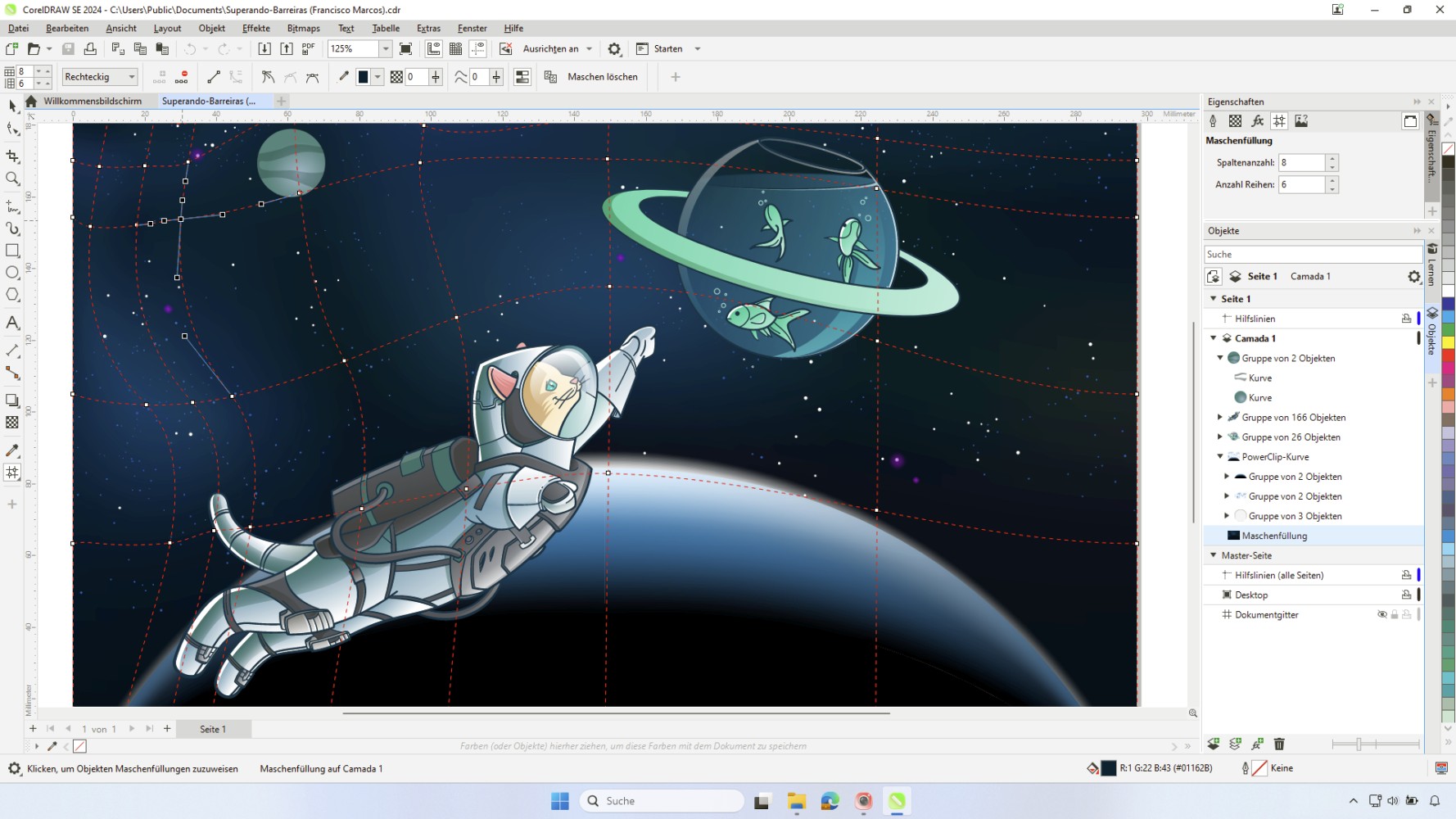Collapse the Camada 1 layer group

[x=1214, y=338]
